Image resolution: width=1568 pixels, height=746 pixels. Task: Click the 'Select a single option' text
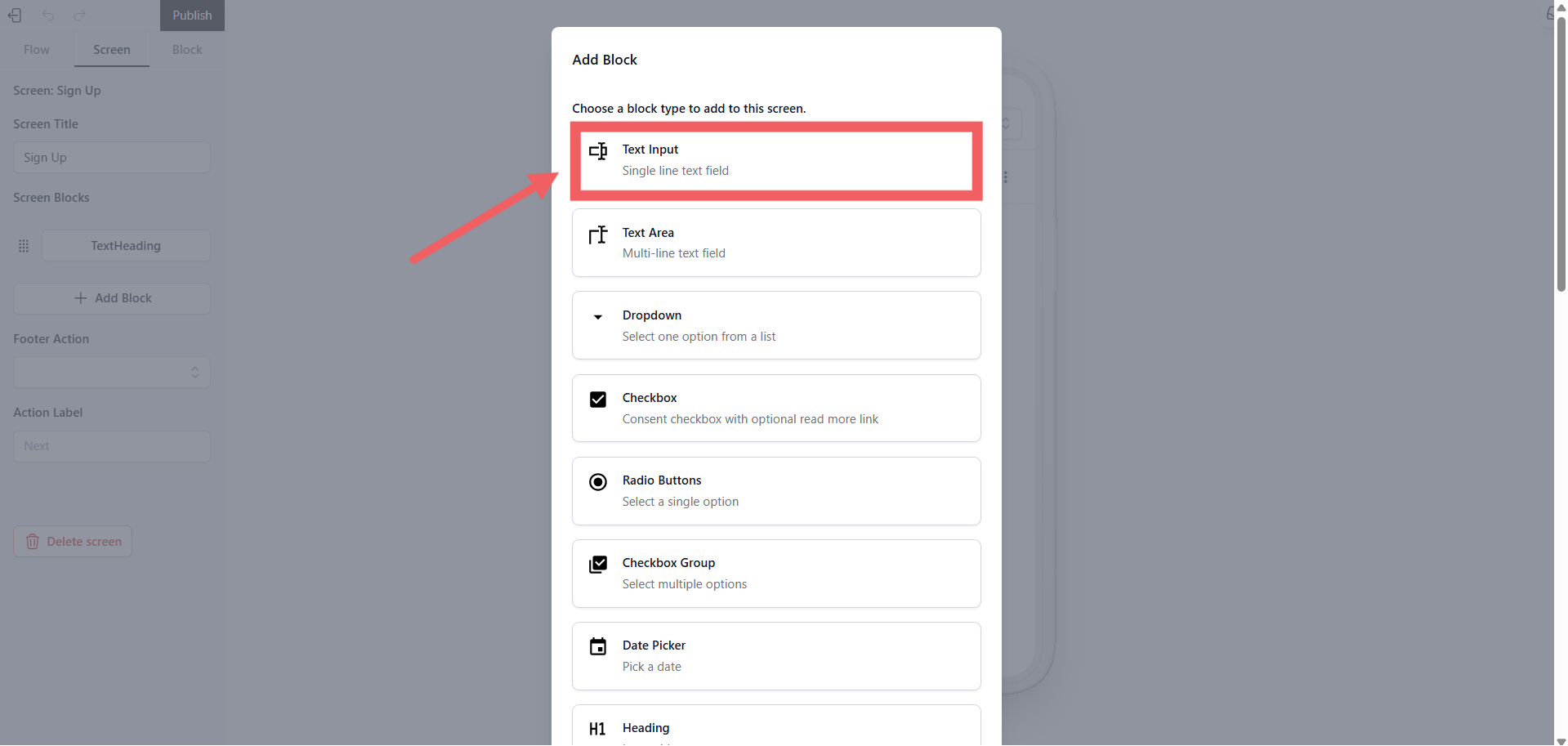pos(681,502)
